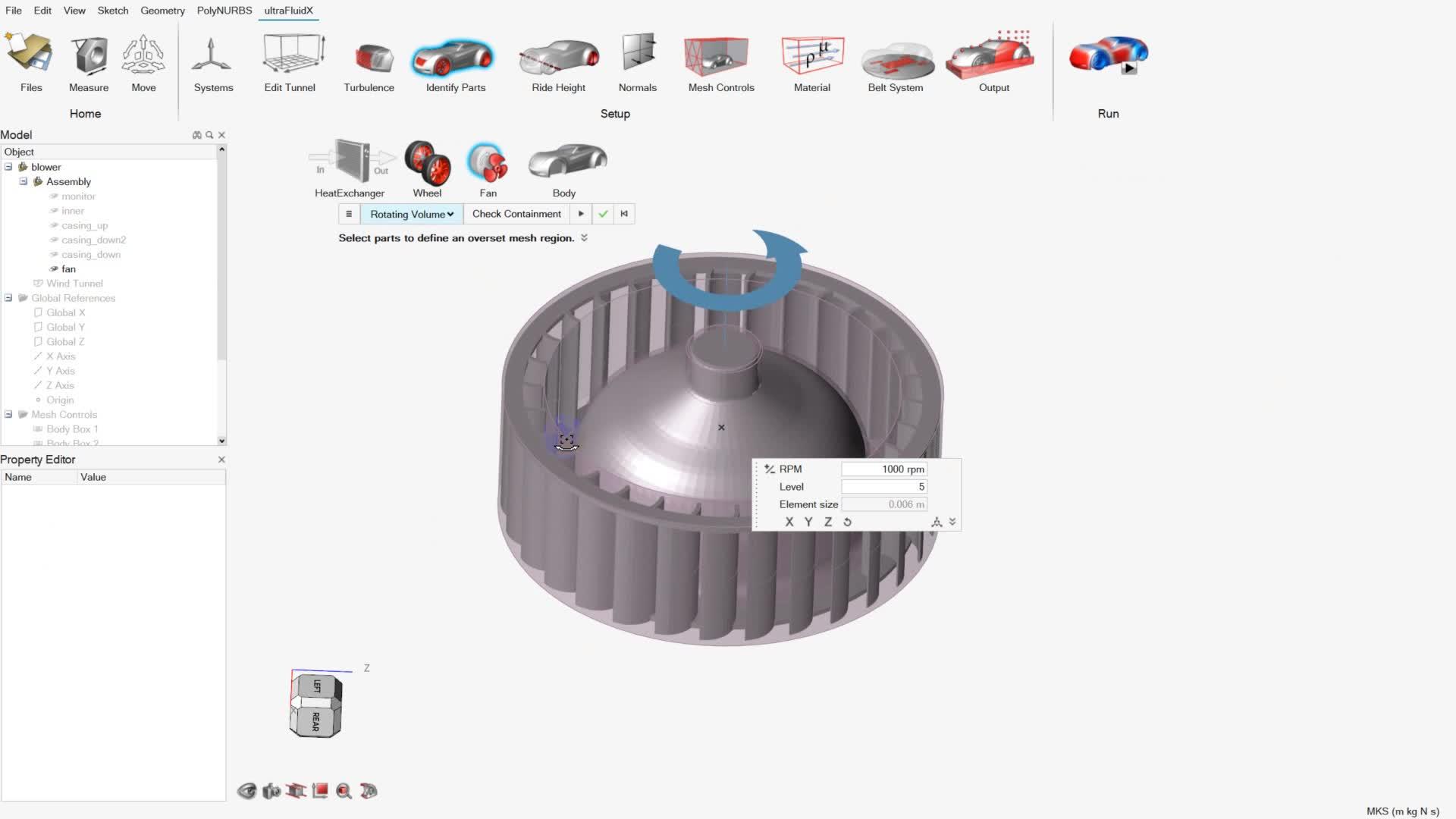This screenshot has height=819, width=1456.
Task: Click the Check Containment button
Action: point(516,214)
